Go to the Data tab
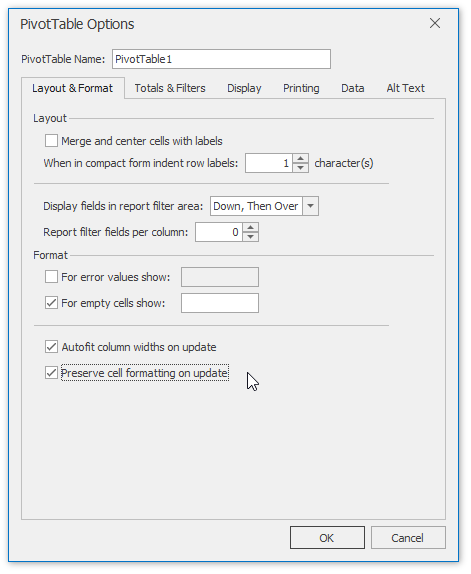The width and height of the screenshot is (471, 574). pos(352,88)
